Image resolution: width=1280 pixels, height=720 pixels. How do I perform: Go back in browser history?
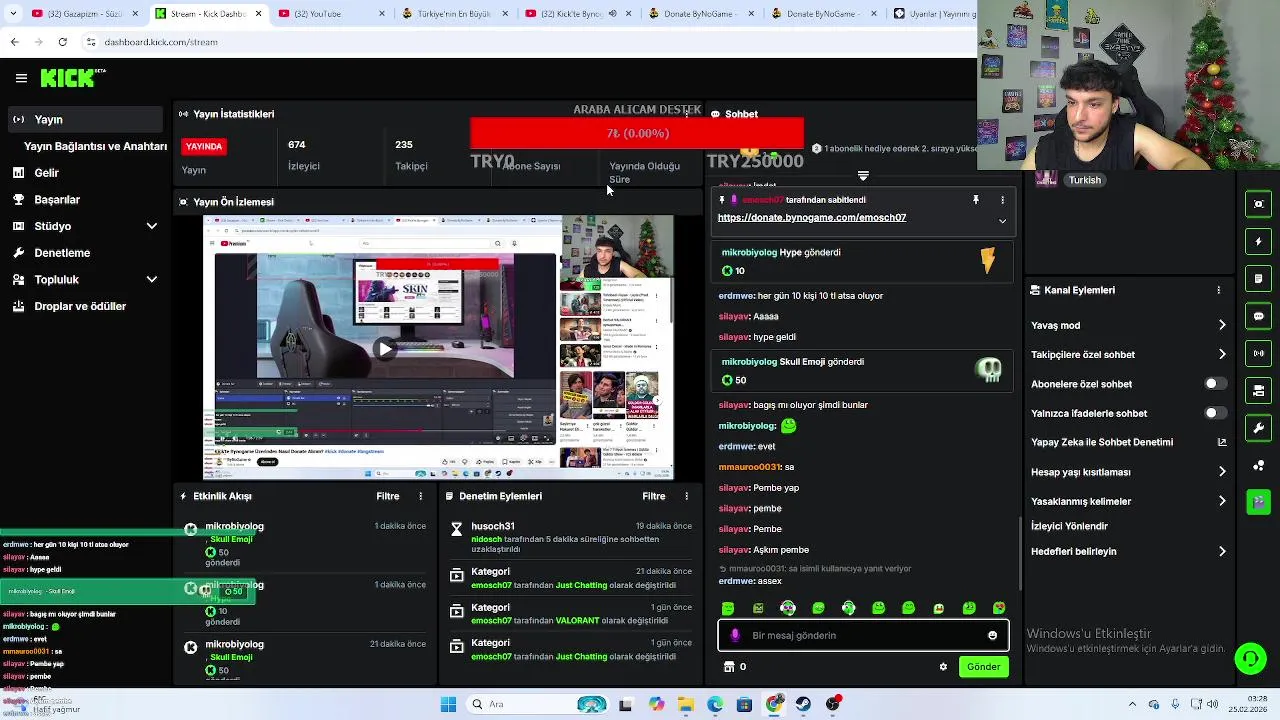14,42
